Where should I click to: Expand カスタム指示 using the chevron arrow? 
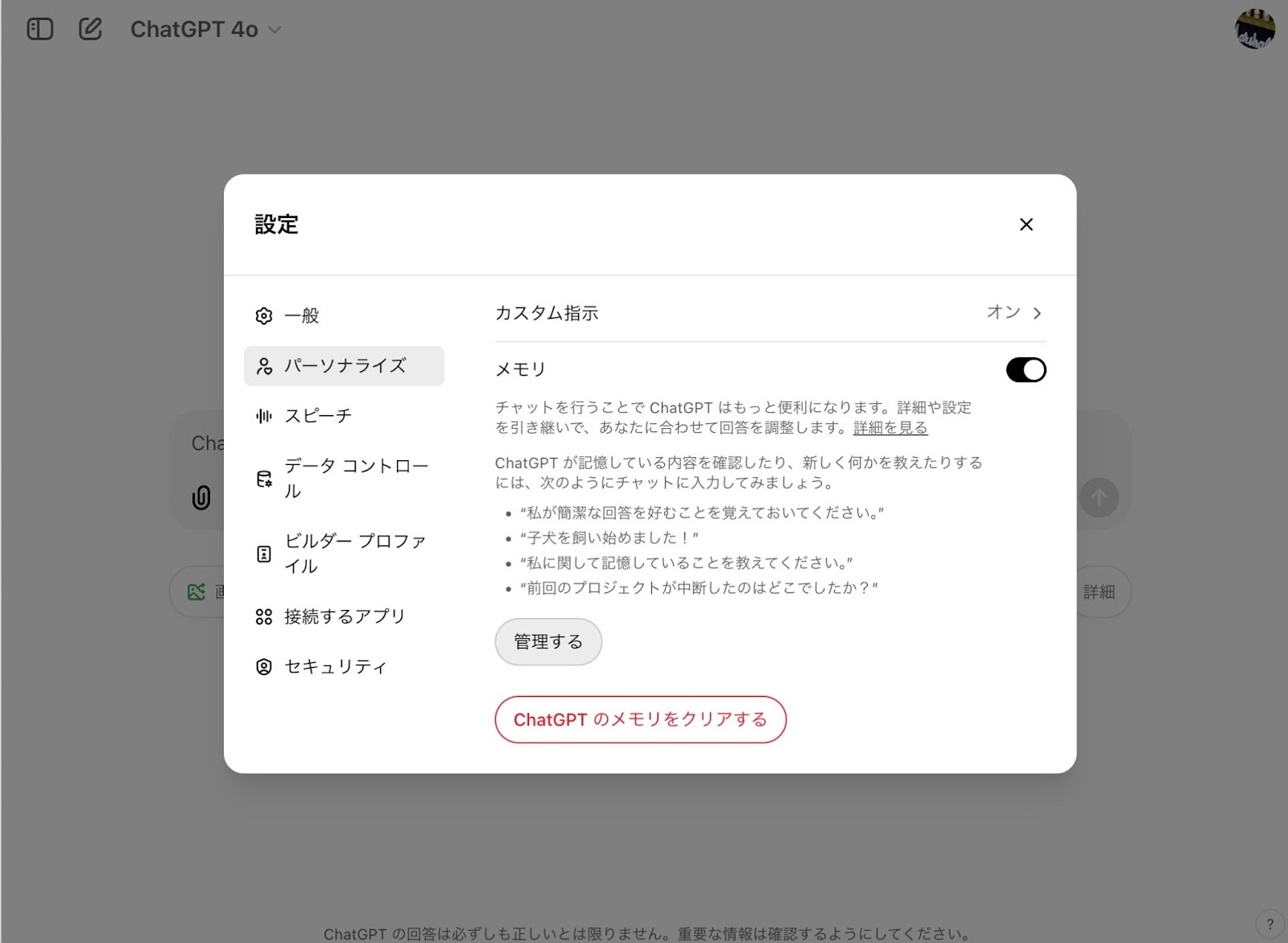click(1037, 313)
